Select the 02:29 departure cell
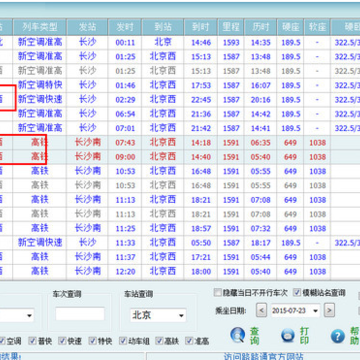The width and height of the screenshot is (360, 360). tap(125, 100)
